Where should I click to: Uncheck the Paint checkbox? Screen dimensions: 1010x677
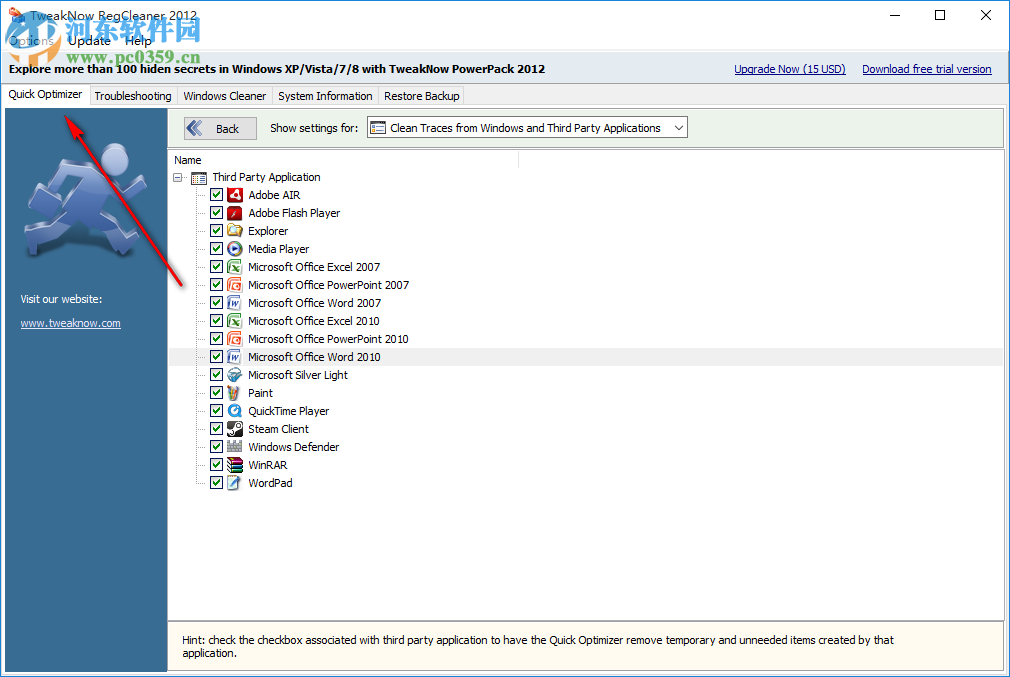pyautogui.click(x=216, y=392)
